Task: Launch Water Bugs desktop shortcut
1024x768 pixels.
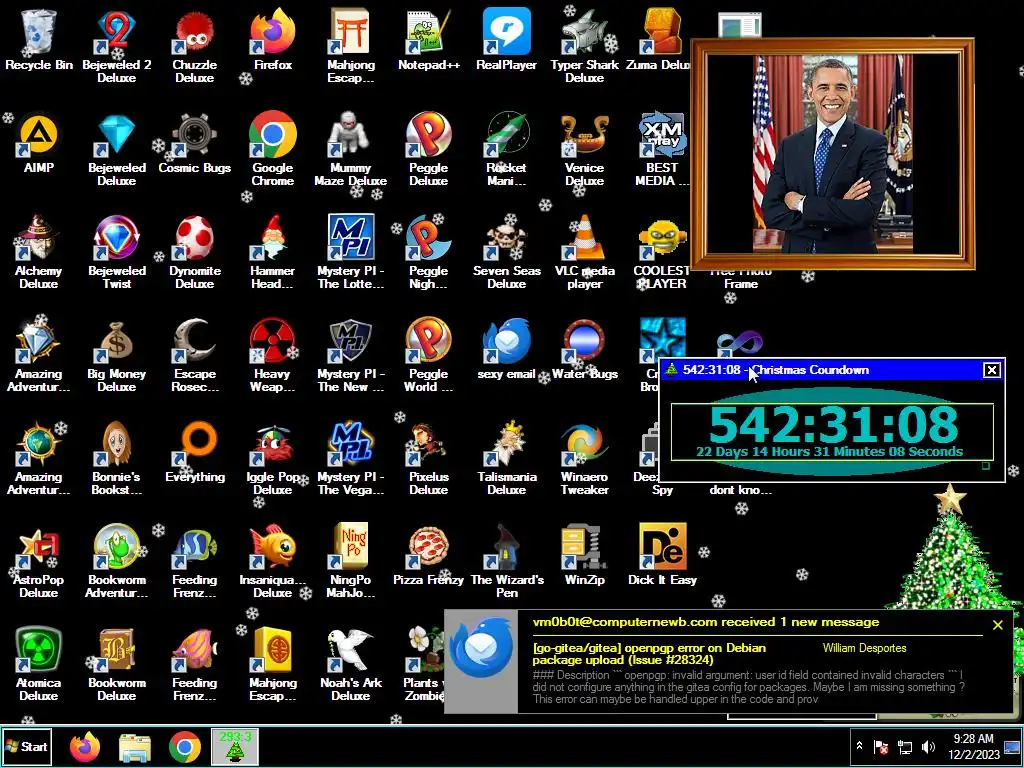Action: [x=584, y=350]
